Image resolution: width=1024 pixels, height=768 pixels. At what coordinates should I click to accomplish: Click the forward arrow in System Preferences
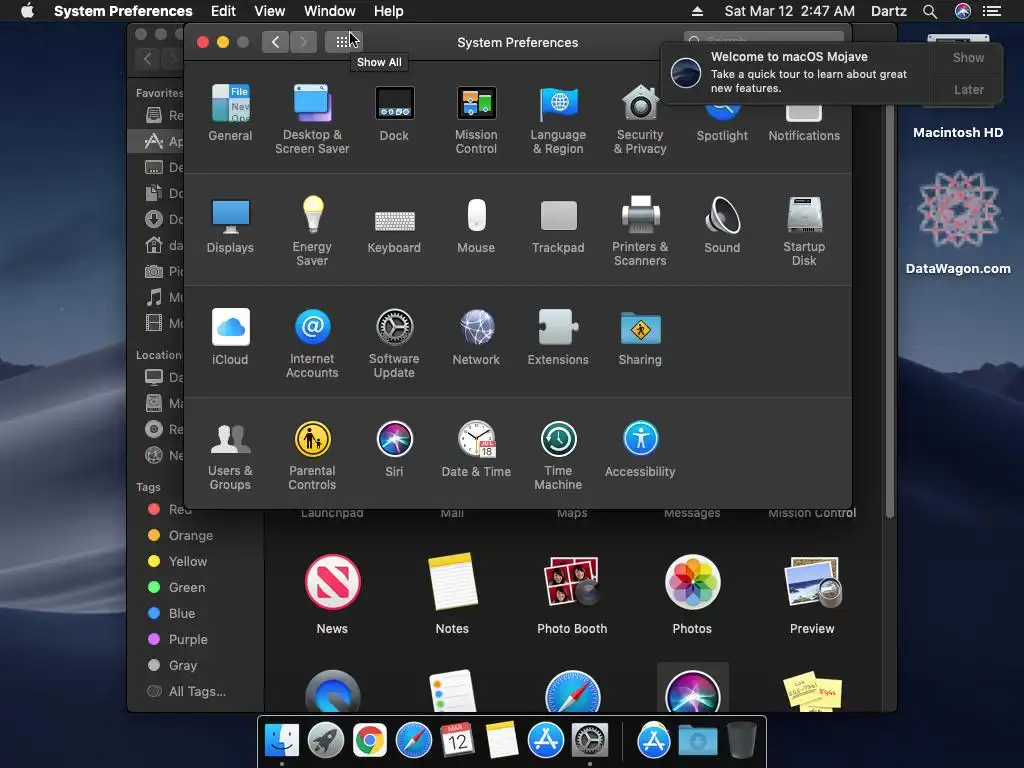(304, 42)
